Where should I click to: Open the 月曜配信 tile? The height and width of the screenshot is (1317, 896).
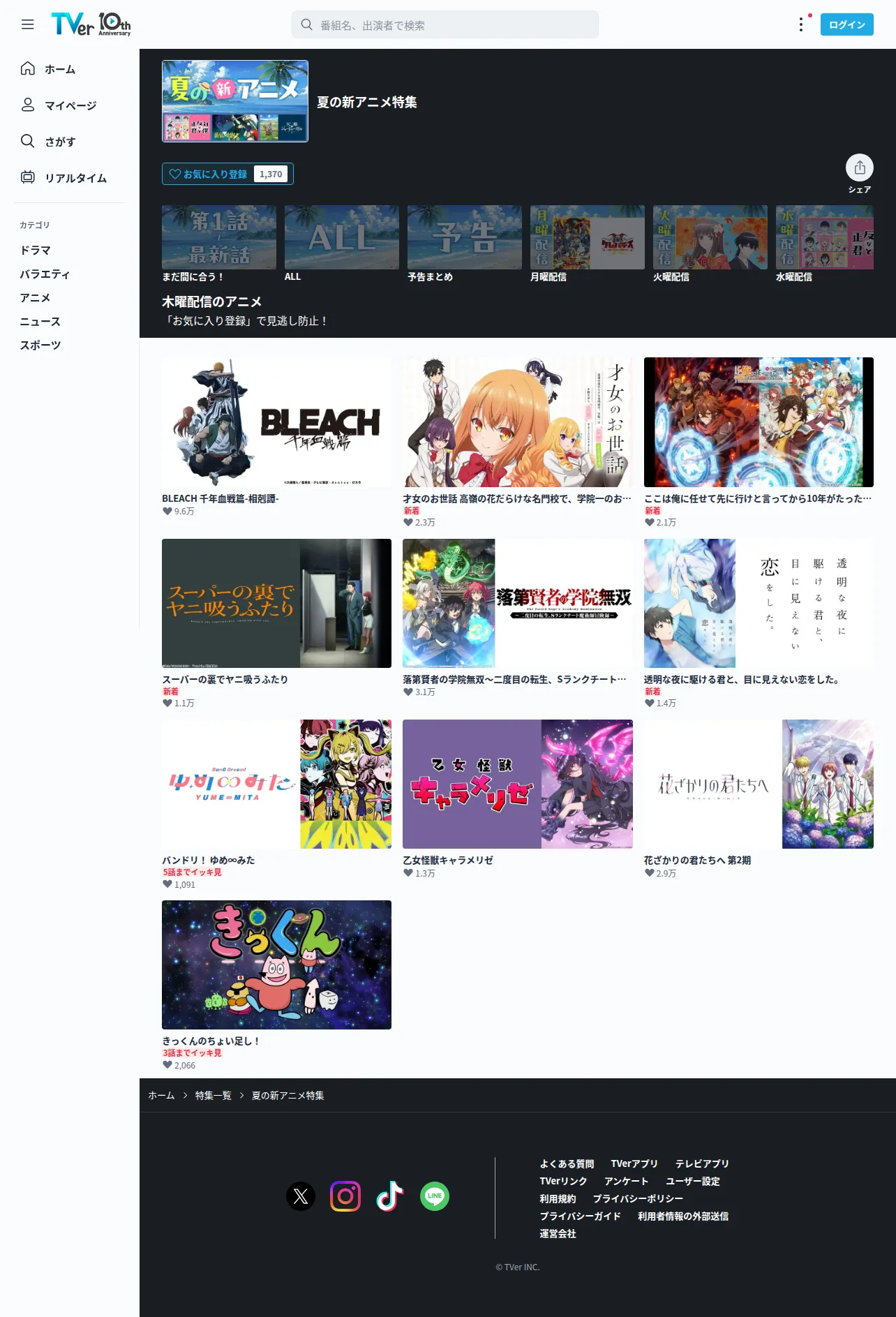(x=588, y=237)
